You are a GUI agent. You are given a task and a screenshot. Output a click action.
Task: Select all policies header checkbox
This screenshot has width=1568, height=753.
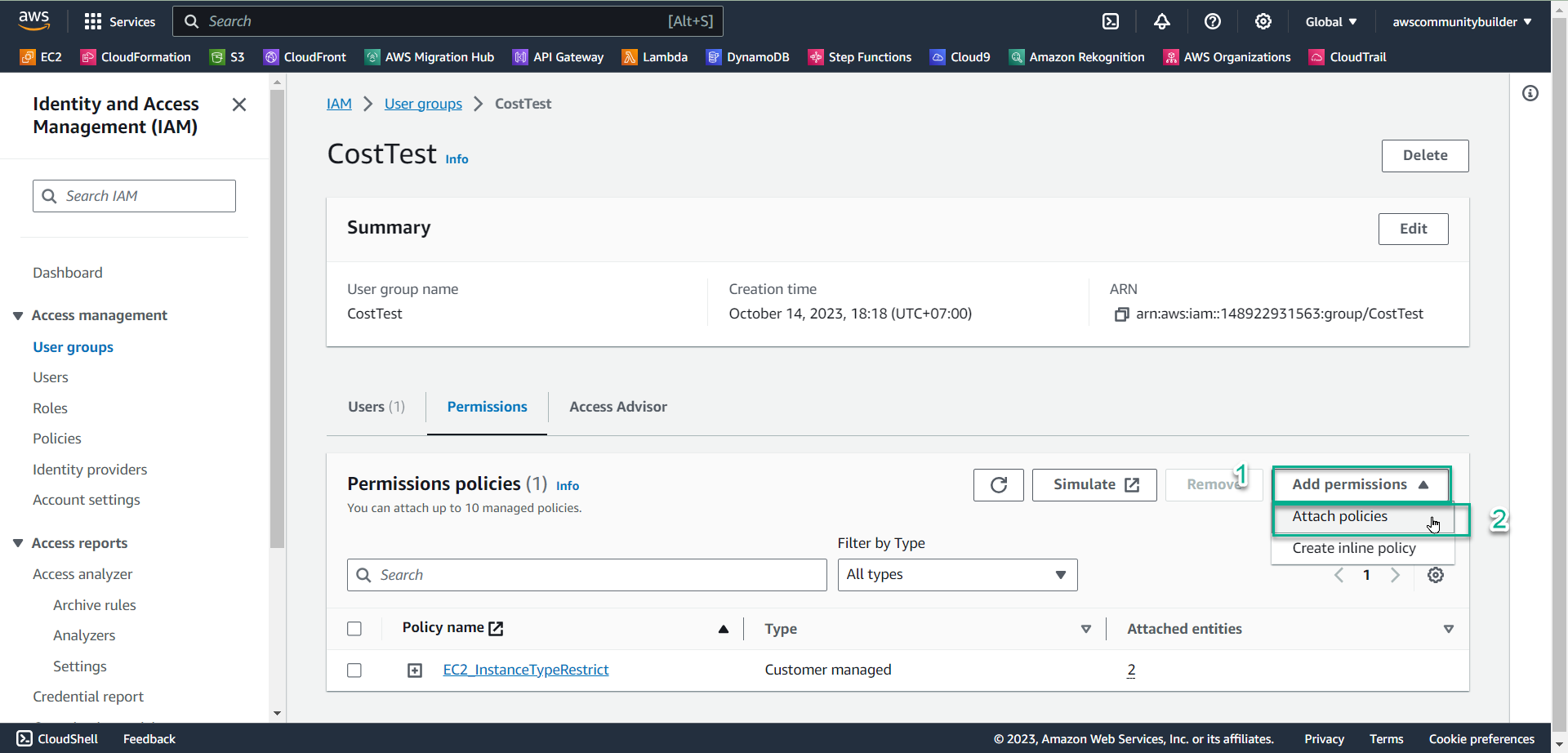point(354,629)
